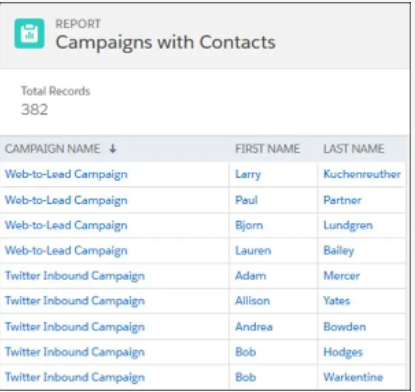Image resolution: width=415 pixels, height=392 pixels.
Task: Open the Lundgren last name link
Action: (348, 226)
